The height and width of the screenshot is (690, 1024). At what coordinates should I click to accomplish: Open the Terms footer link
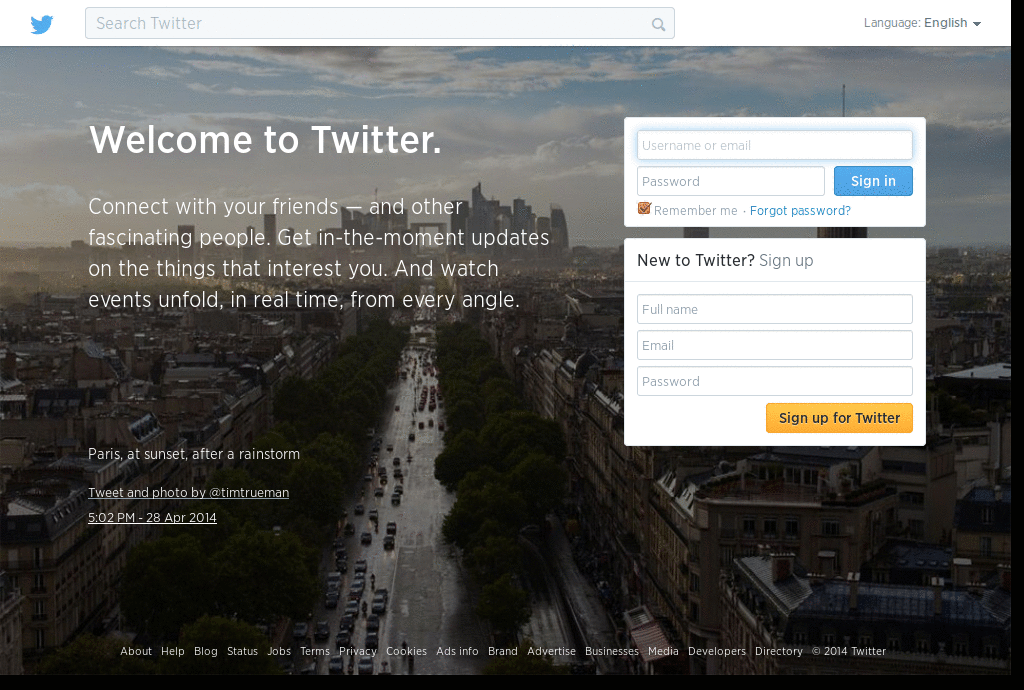pyautogui.click(x=315, y=651)
